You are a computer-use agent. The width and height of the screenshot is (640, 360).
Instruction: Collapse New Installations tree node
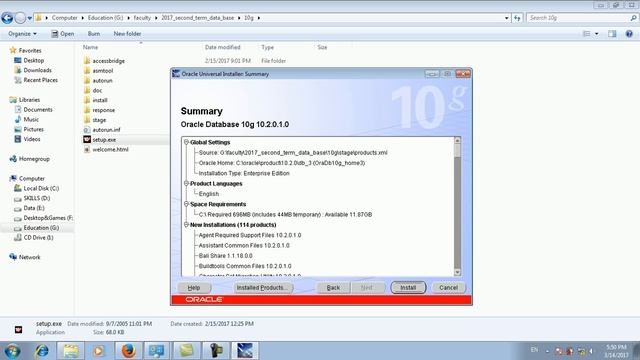coord(186,224)
